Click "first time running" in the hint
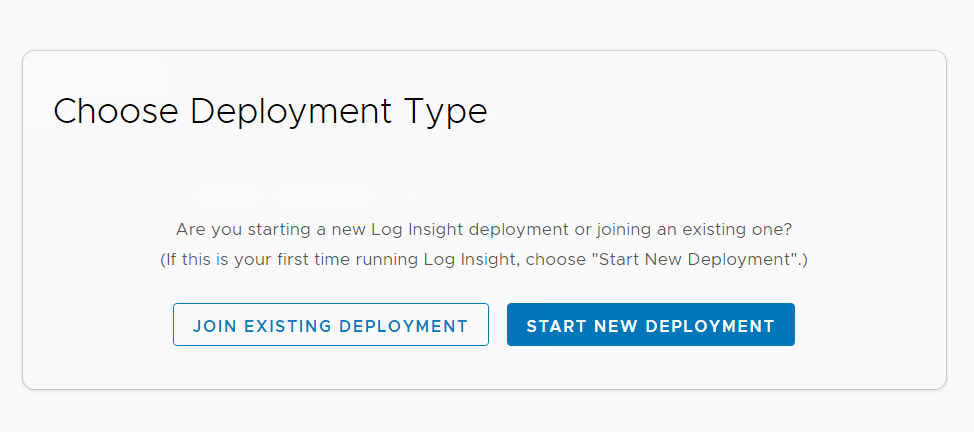Viewport: 974px width, 432px height. point(357,260)
